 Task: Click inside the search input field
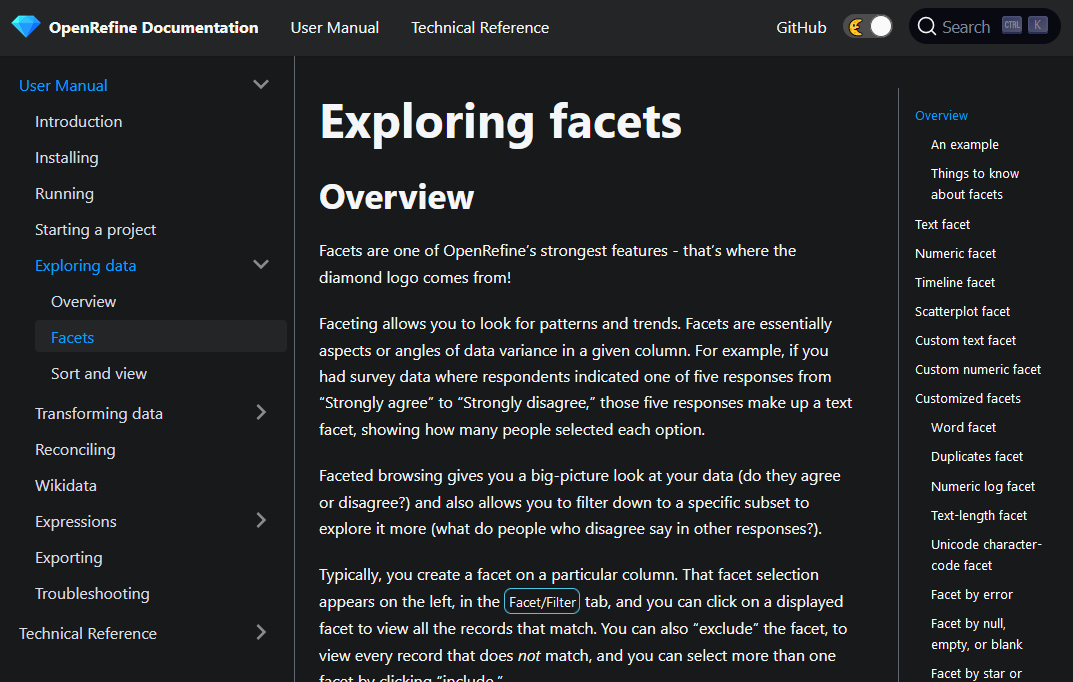965,26
